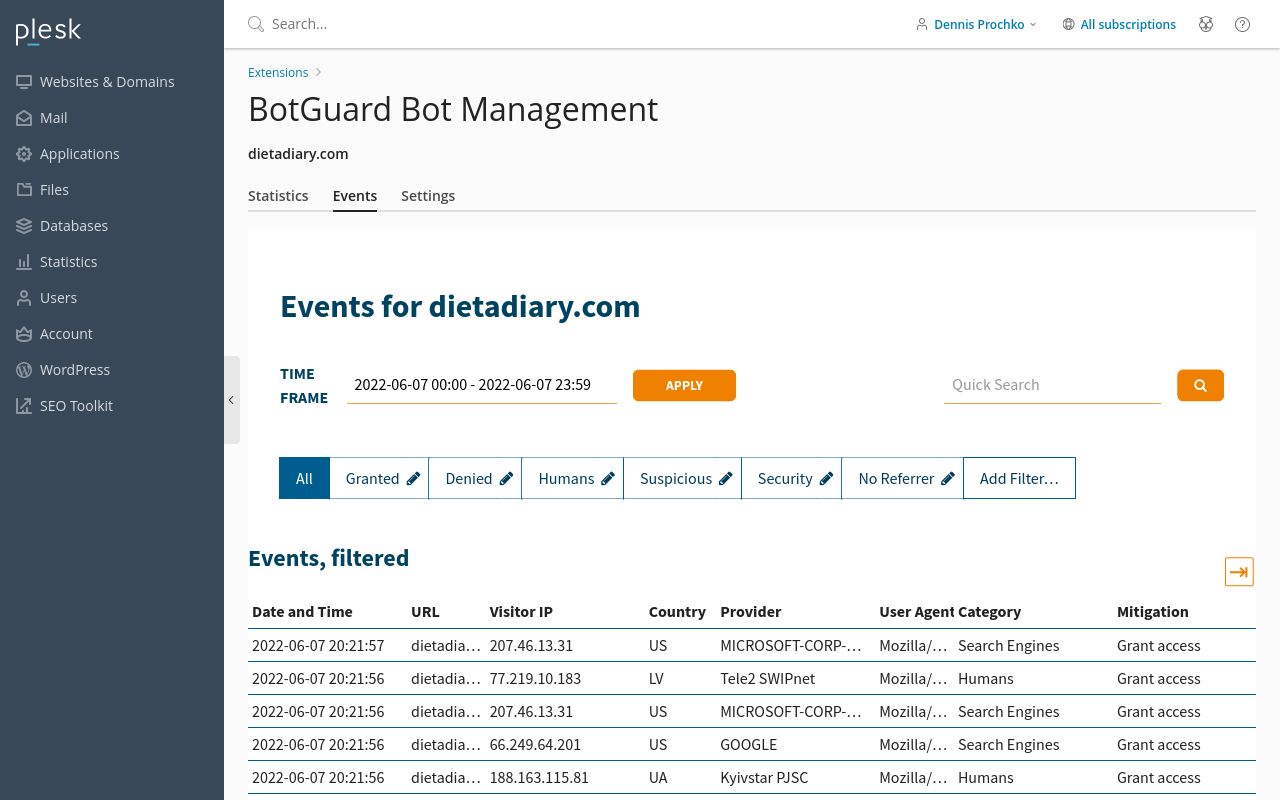Select IP 188.163.115.81 cell
The image size is (1280, 800).
(x=539, y=778)
